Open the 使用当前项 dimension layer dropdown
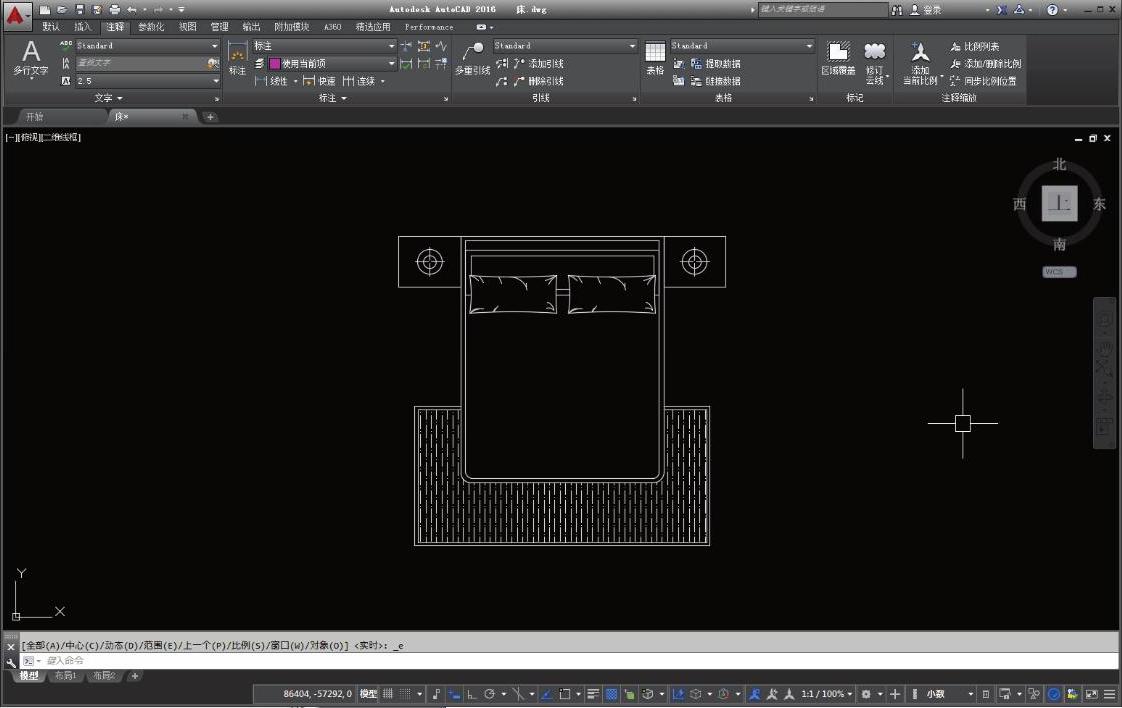The width and height of the screenshot is (1122, 708). click(x=332, y=64)
